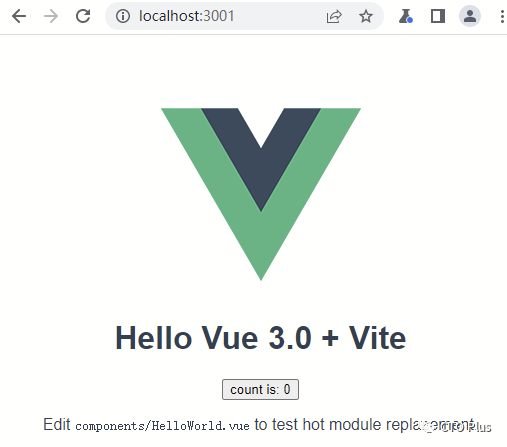The image size is (507, 447).
Task: Click the components/HelloWorld.vue code text
Action: point(162,426)
